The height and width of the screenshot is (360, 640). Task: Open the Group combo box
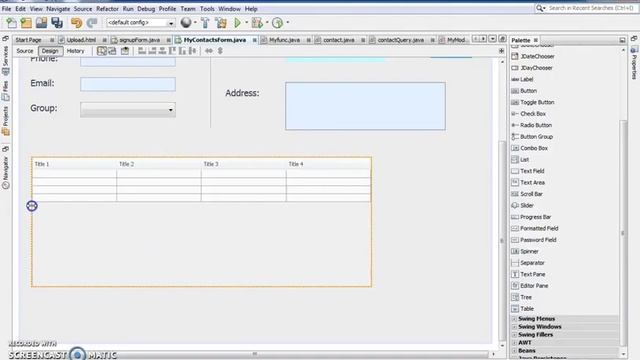pyautogui.click(x=128, y=110)
